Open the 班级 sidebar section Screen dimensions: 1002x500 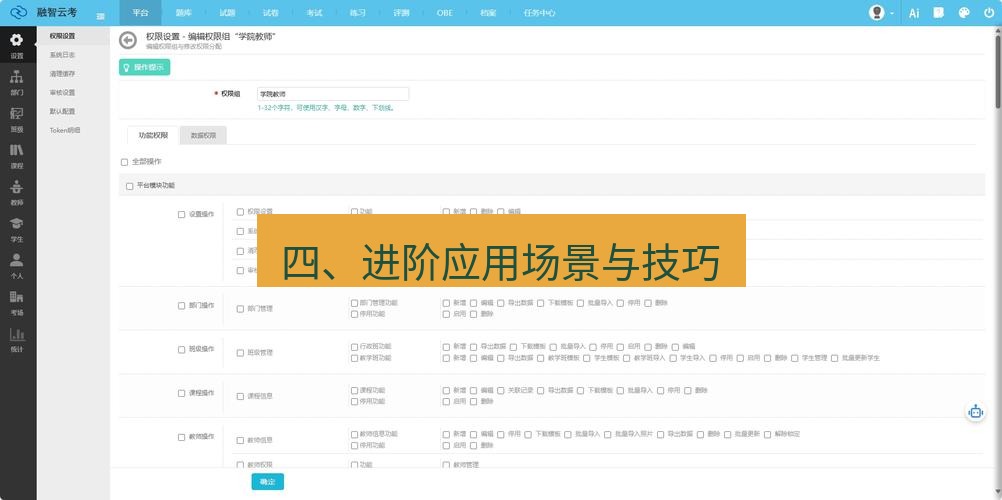click(17, 120)
